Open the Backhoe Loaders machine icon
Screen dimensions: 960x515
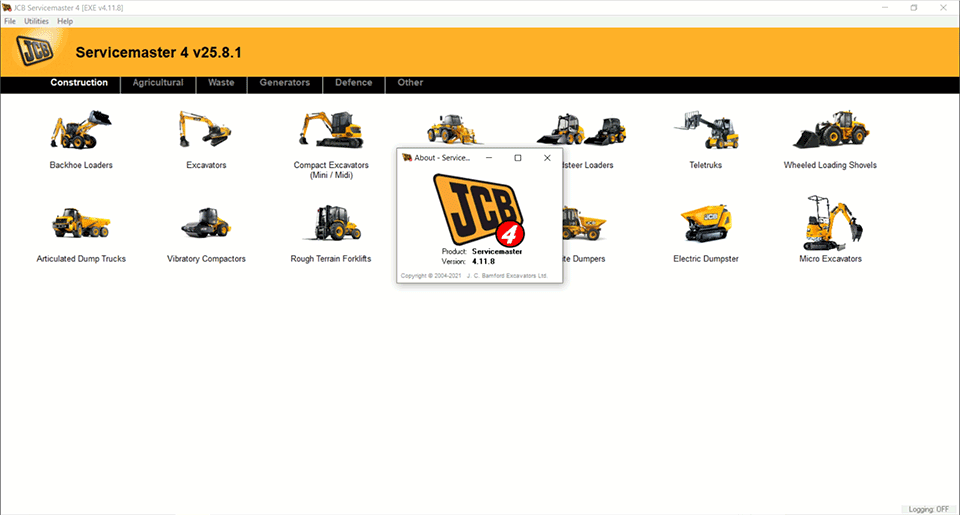(x=81, y=129)
